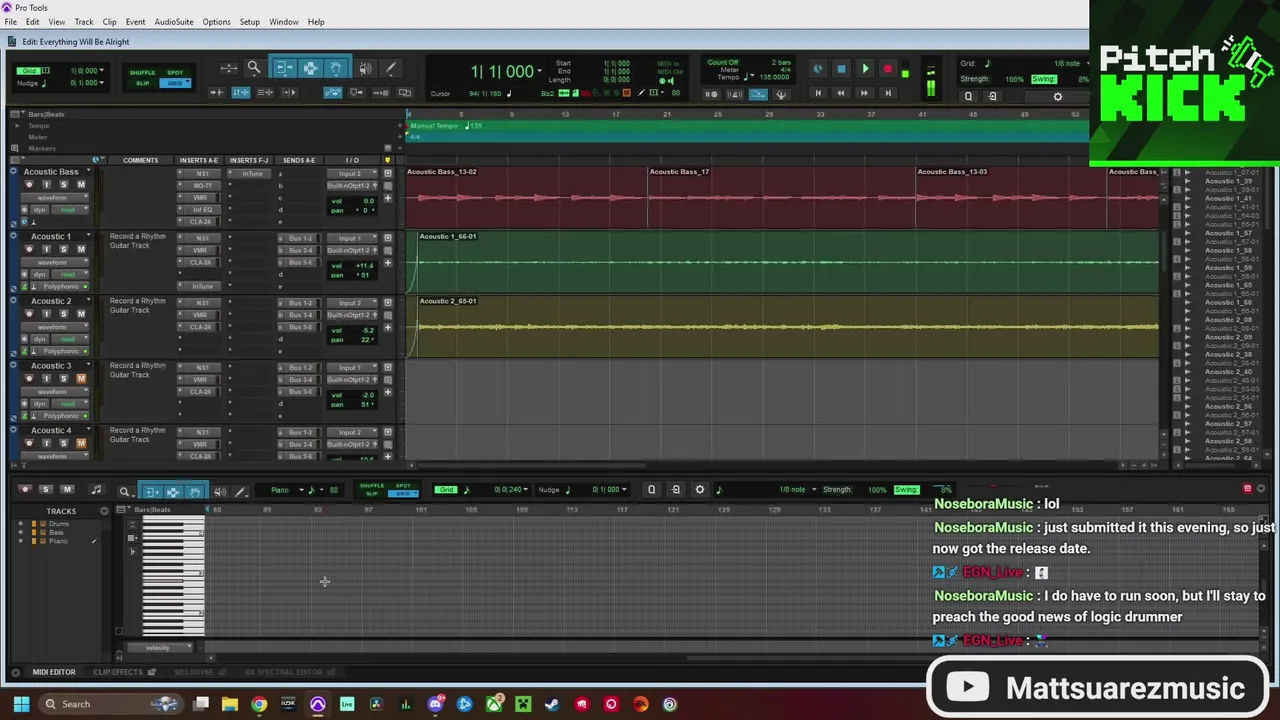Click the Record transport button
1280x720 pixels.
[888, 69]
